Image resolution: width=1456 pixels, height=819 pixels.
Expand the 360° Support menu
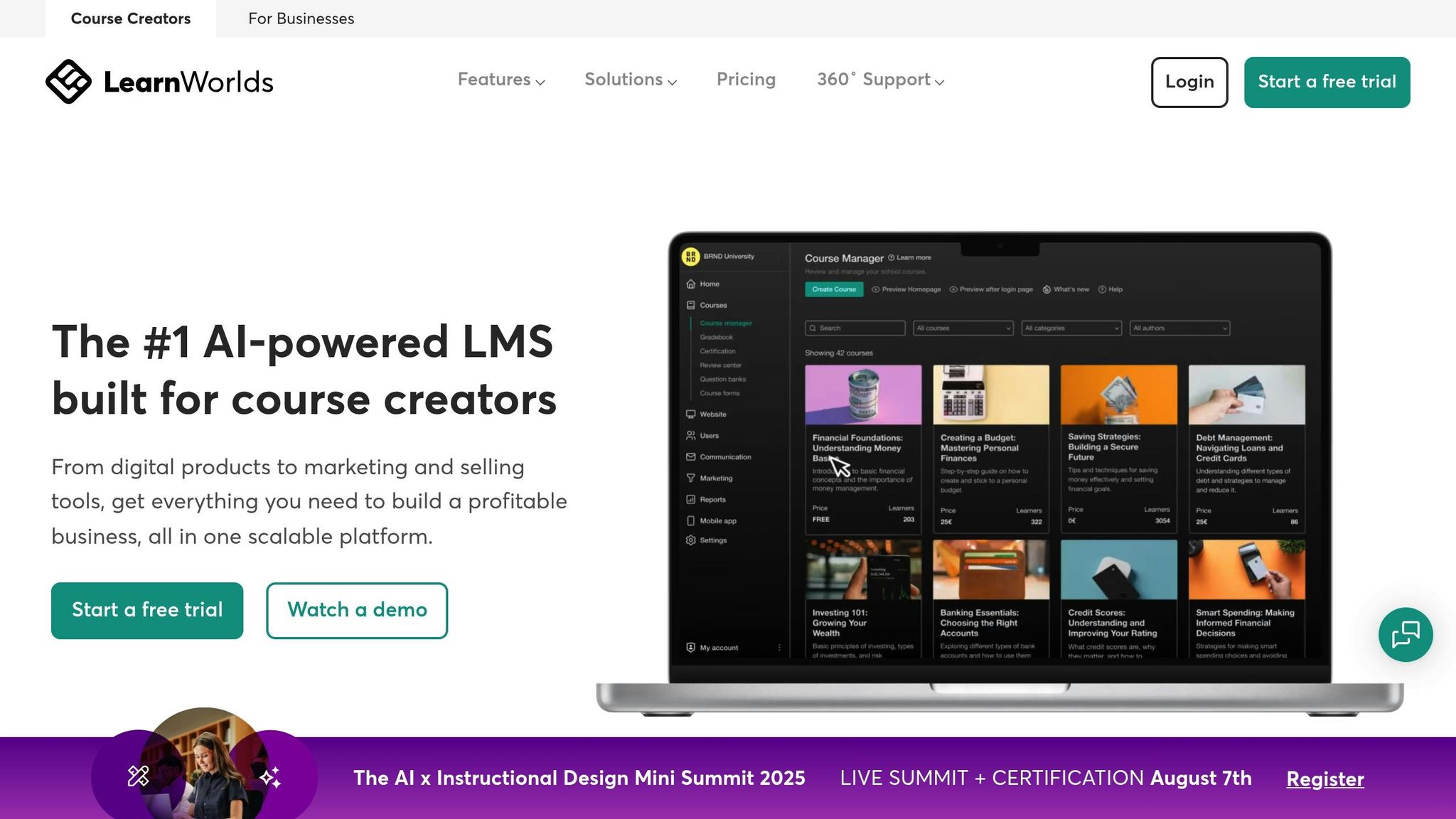880,80
